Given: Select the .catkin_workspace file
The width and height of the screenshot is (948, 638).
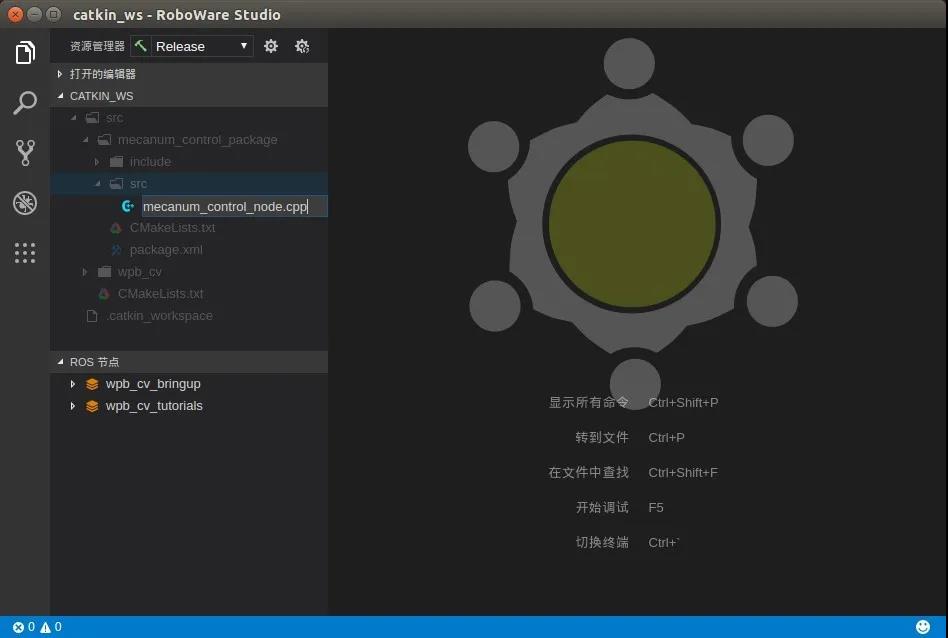Looking at the screenshot, I should 159,316.
